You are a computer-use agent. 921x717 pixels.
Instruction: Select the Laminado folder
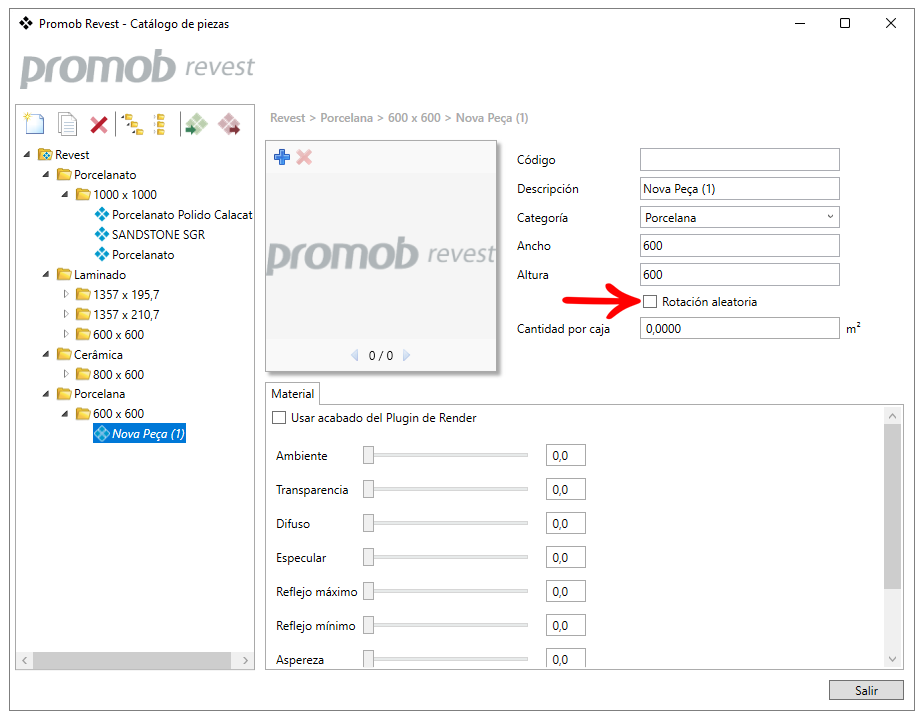[91, 275]
